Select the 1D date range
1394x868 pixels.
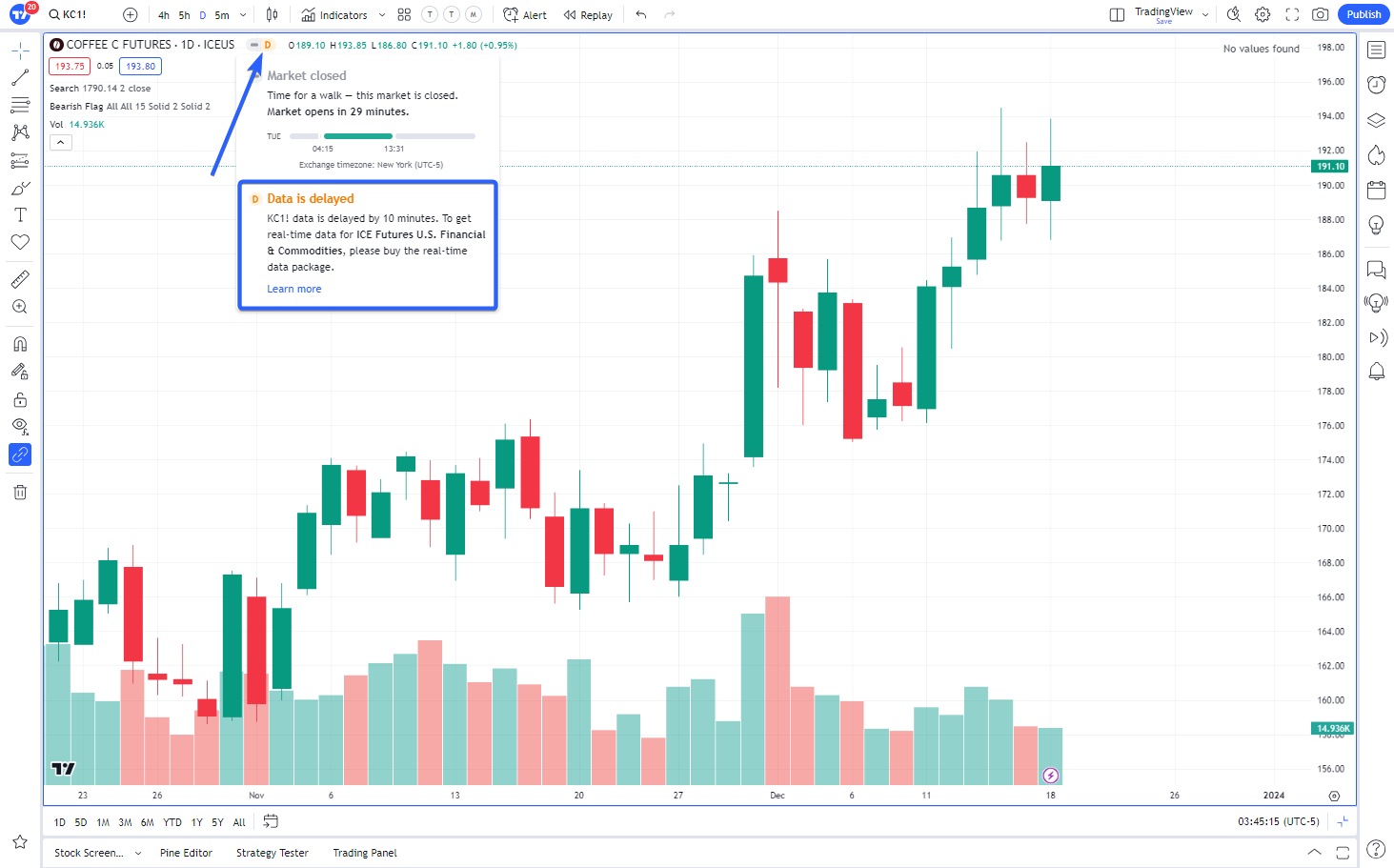click(x=60, y=822)
